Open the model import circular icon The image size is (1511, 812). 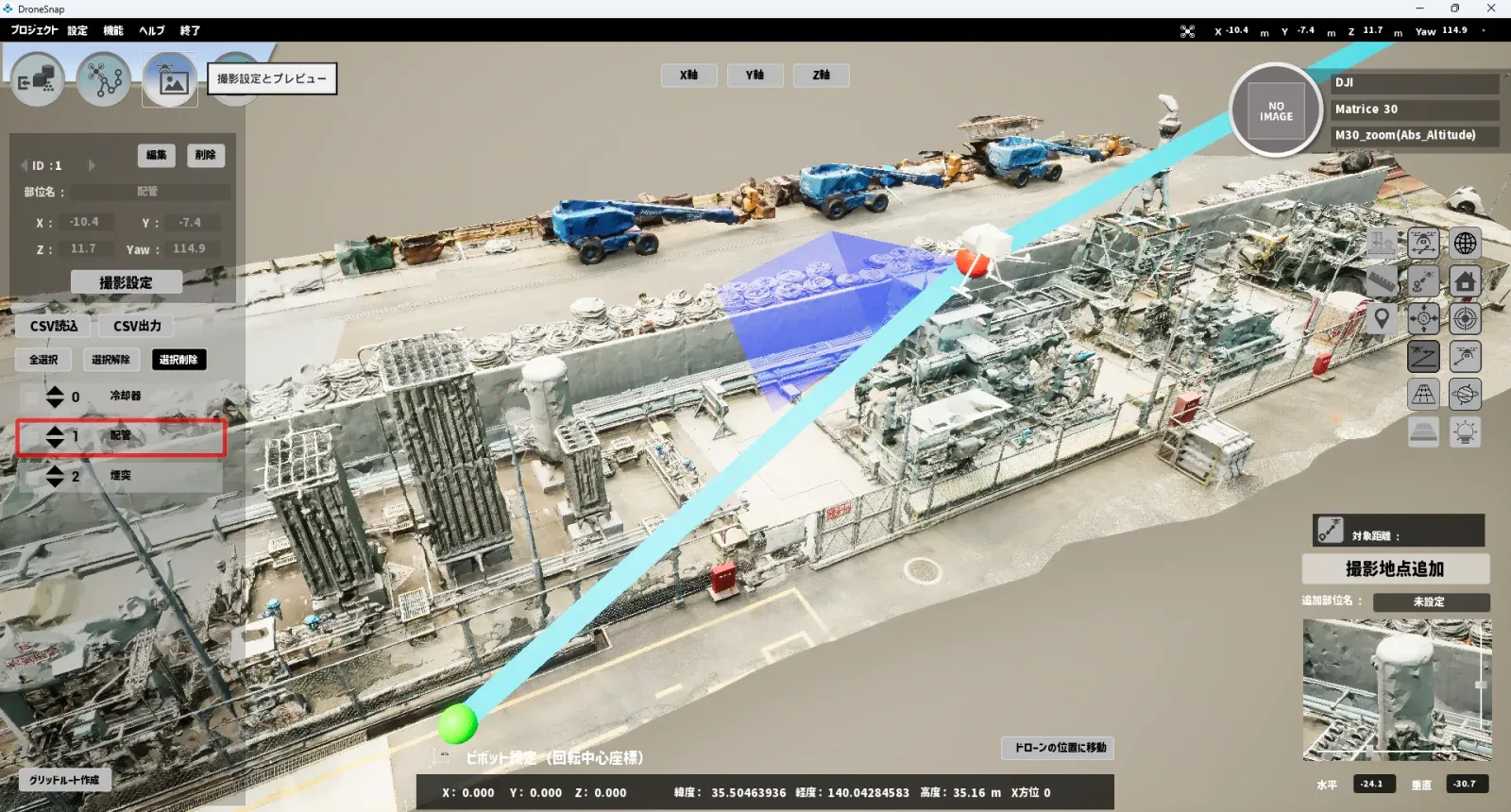coord(38,79)
